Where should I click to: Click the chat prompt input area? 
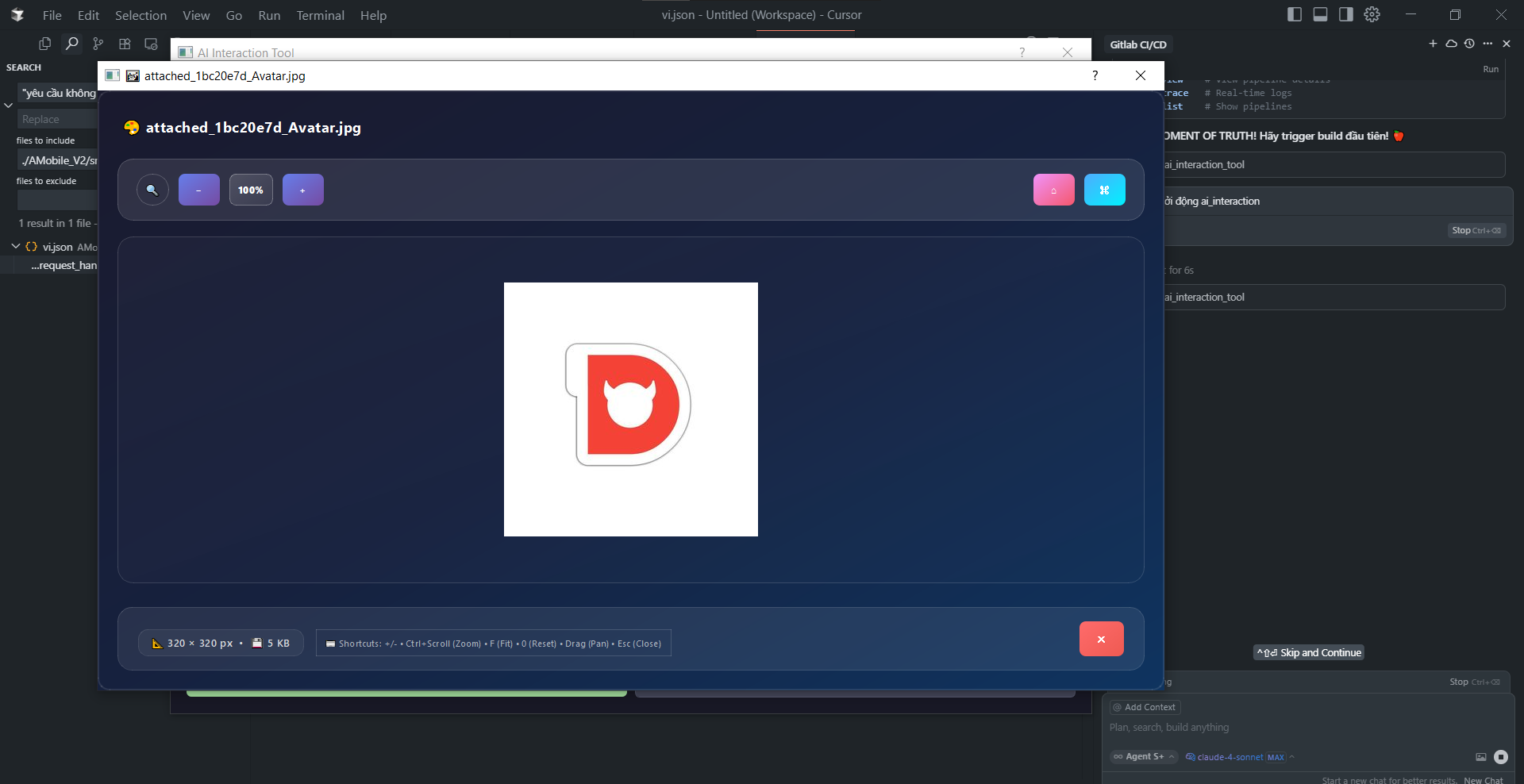pyautogui.click(x=1308, y=728)
